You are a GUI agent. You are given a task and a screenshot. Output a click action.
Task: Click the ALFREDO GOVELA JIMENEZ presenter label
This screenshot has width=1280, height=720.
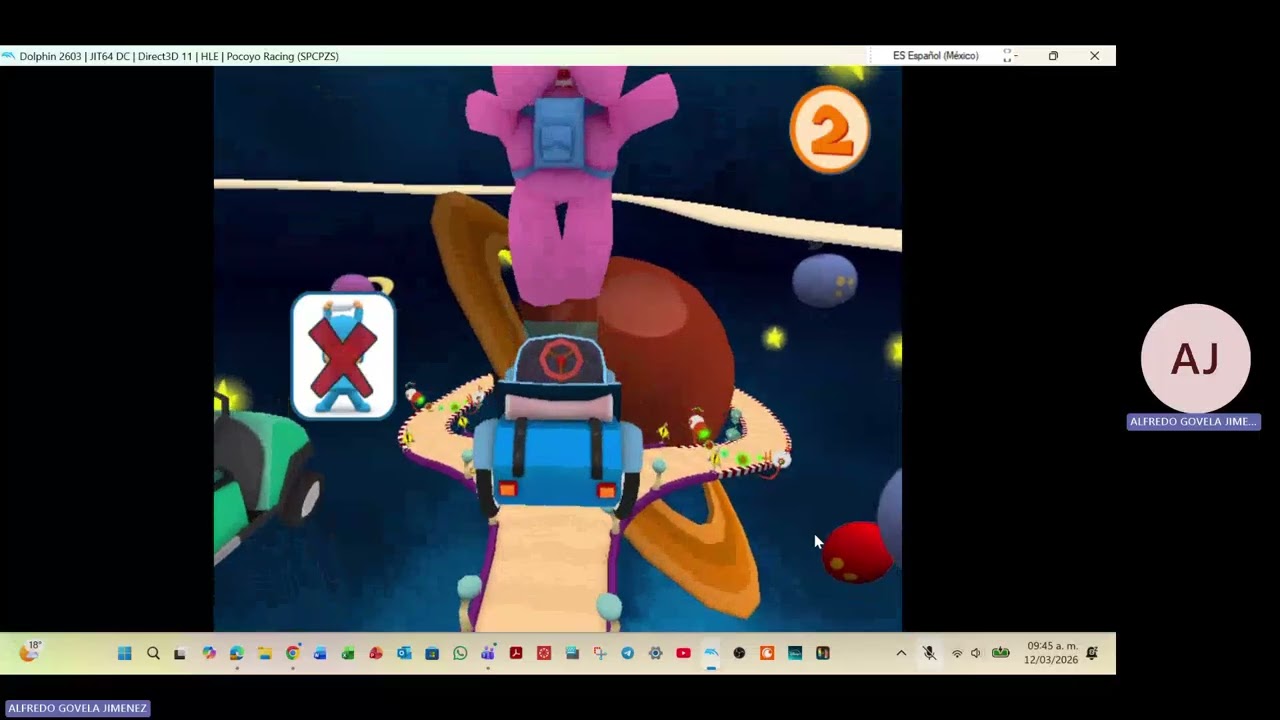77,708
